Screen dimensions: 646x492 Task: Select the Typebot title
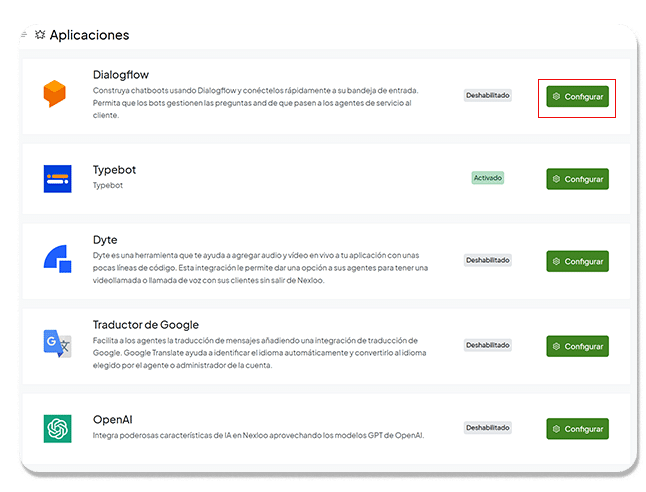point(114,170)
